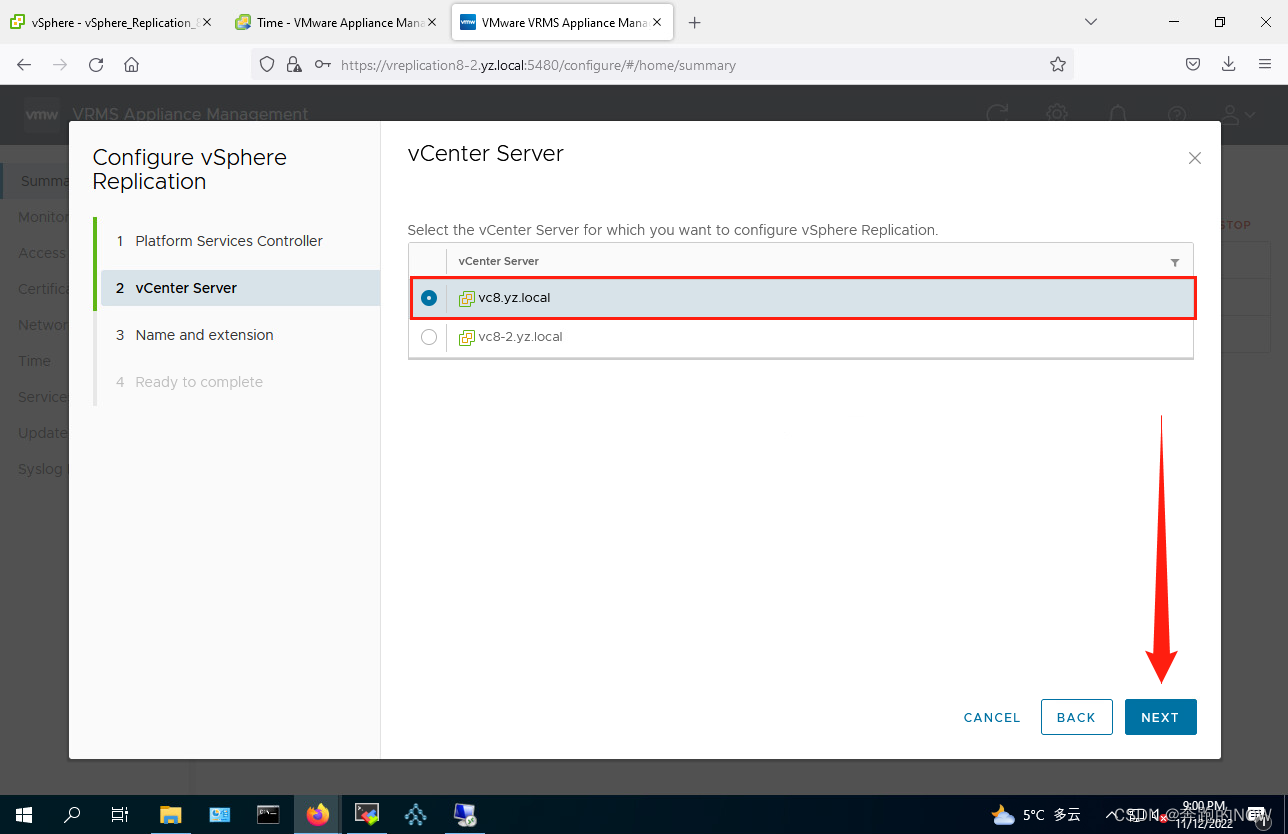The image size is (1288, 834).
Task: Click the NEXT button
Action: (x=1160, y=717)
